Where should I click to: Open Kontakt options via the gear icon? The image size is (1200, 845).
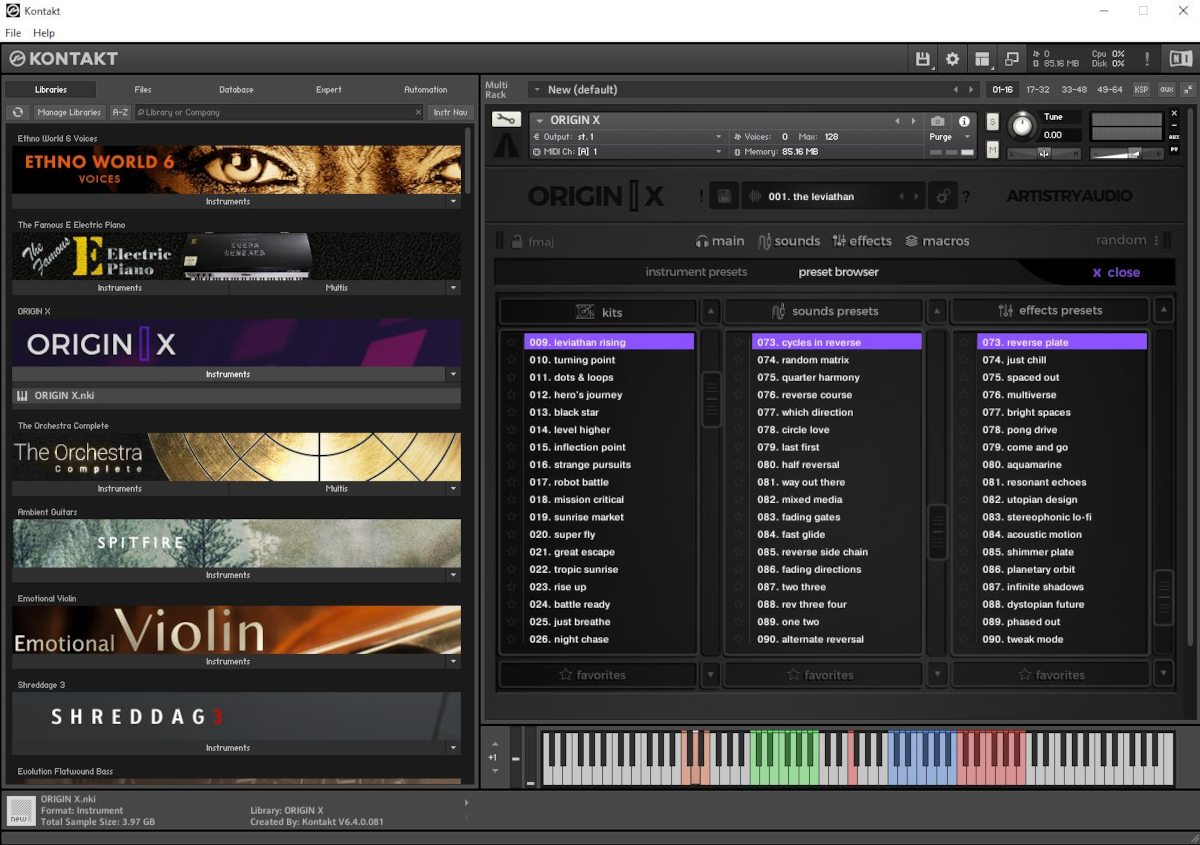coord(952,59)
